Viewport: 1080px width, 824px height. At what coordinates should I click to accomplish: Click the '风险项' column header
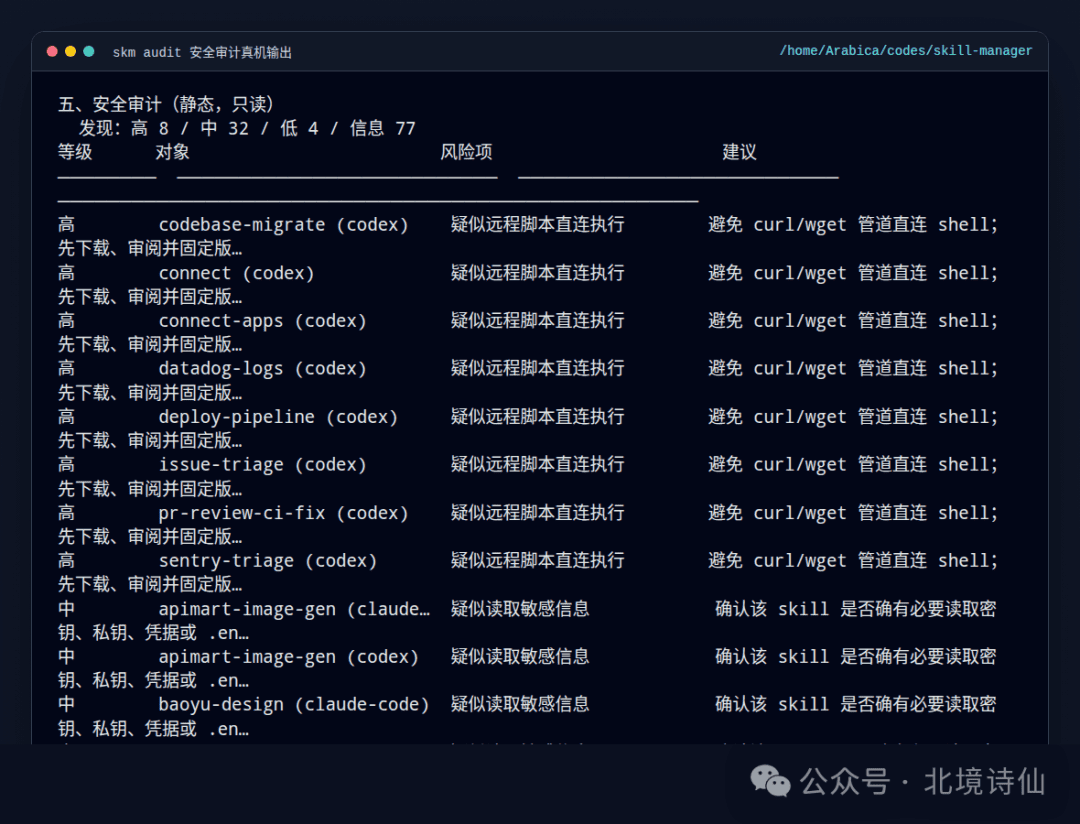pyautogui.click(x=466, y=152)
